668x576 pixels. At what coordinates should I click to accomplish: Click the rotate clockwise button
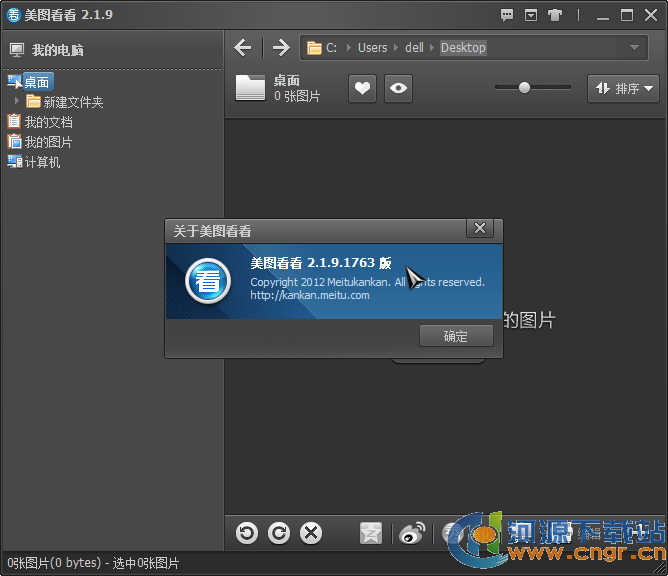pos(279,533)
